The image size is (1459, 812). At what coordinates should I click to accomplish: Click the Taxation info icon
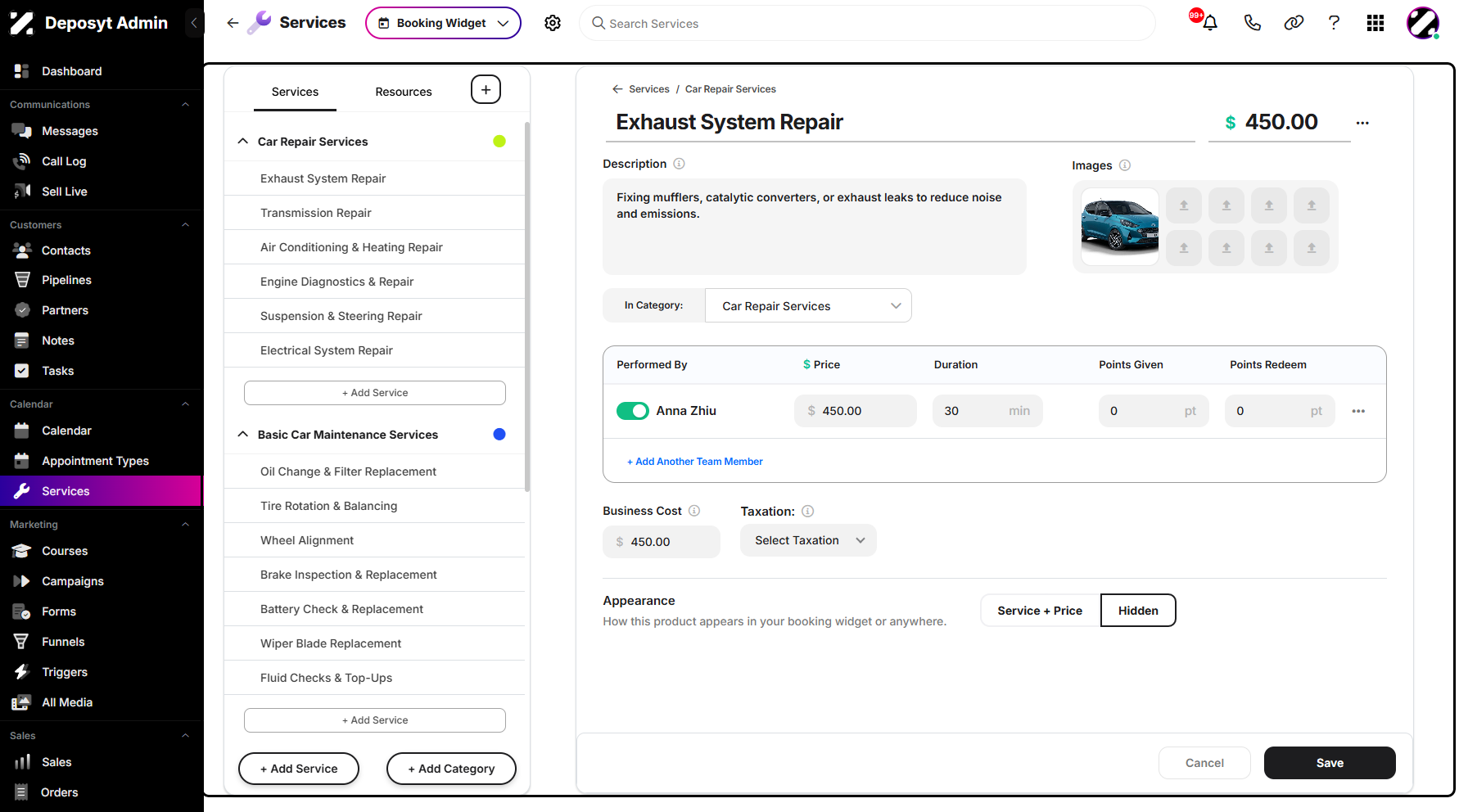[807, 512]
